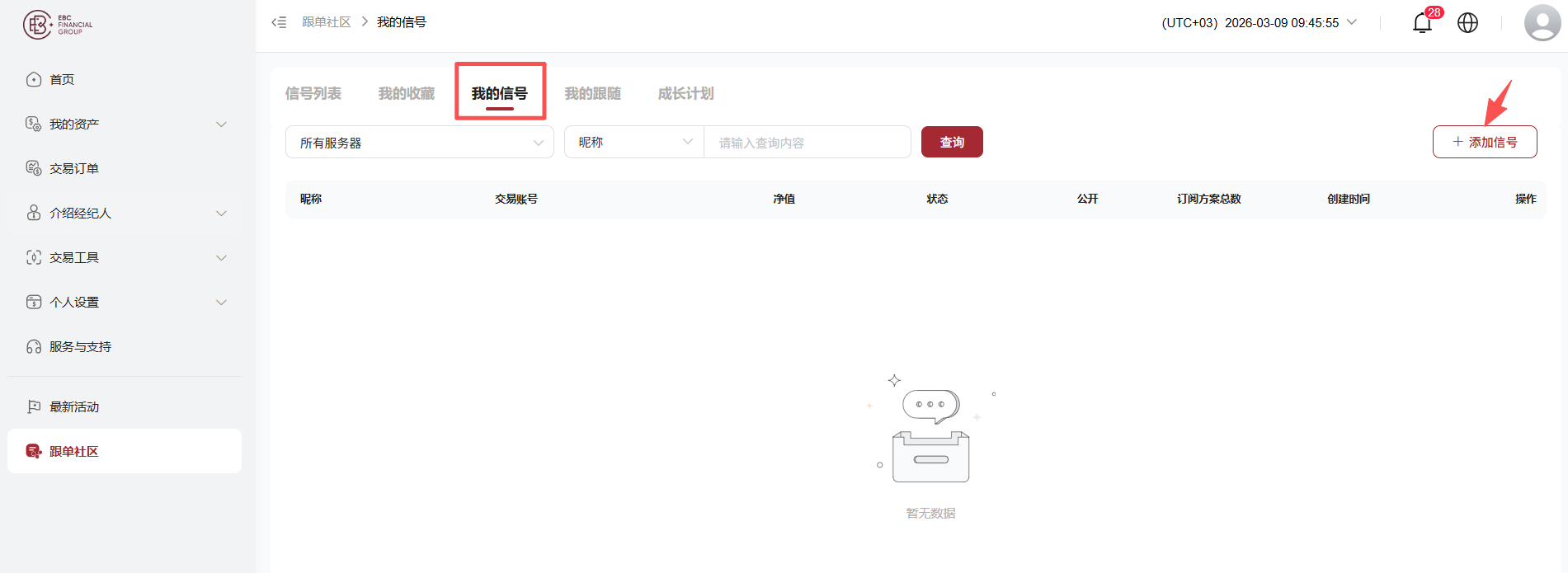Viewport: 1568px width, 573px height.
Task: Switch to the 信号列表 tab
Action: pyautogui.click(x=313, y=93)
